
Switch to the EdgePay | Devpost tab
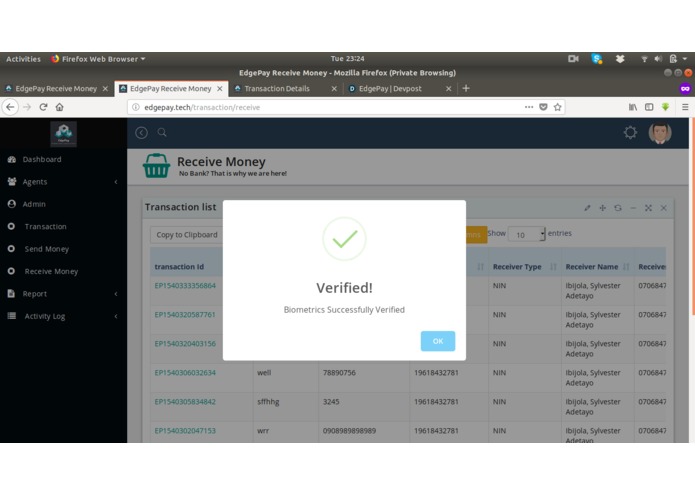(x=390, y=89)
